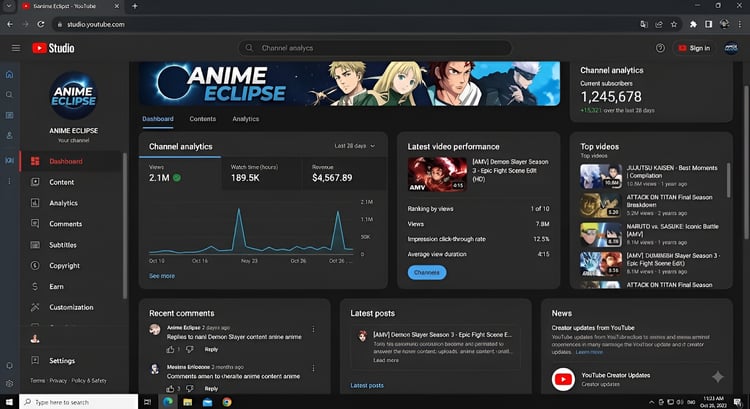Open the NARUTO vs. SASUKE video thumbnail
Viewport: 750px width, 409px height.
click(x=601, y=235)
